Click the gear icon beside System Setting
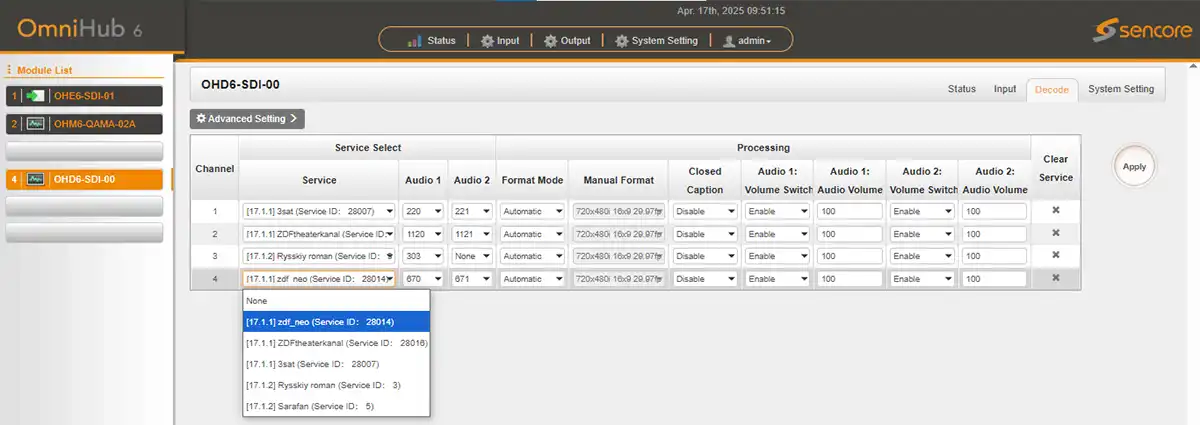Screen dimensions: 1200x425 click(622, 41)
